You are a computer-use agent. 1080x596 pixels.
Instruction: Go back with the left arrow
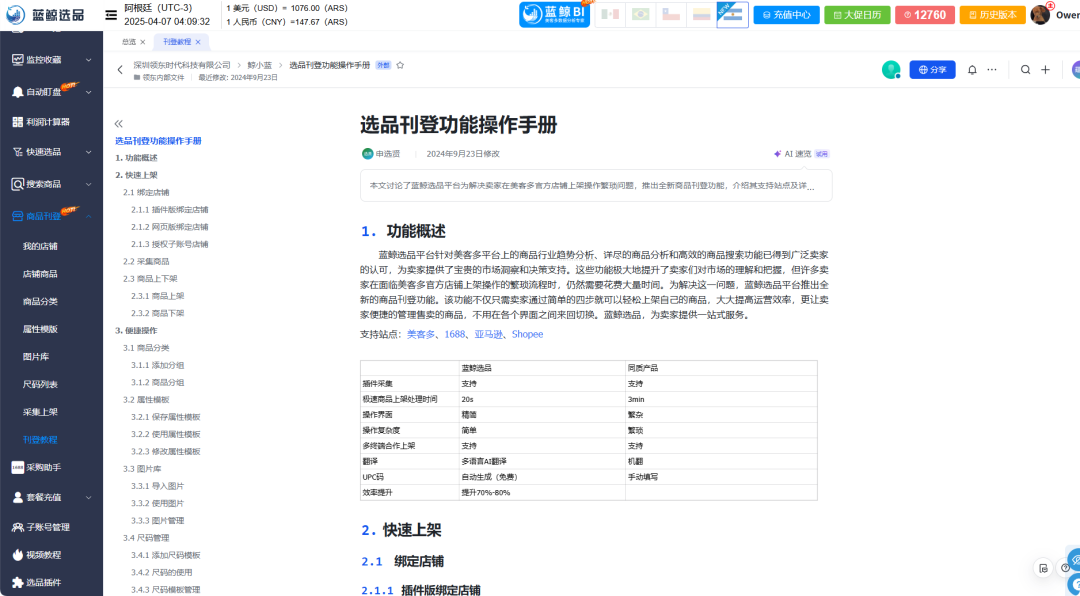(120, 70)
